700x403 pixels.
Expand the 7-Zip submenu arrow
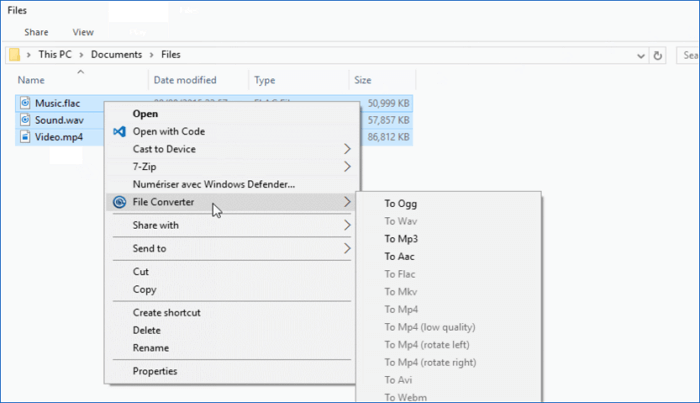(x=347, y=166)
